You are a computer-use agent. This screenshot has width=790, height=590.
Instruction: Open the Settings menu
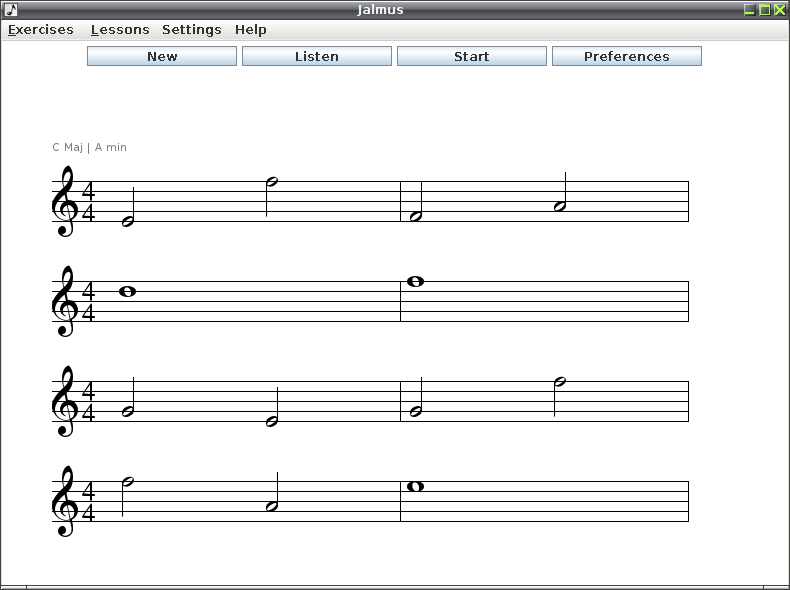tap(191, 30)
